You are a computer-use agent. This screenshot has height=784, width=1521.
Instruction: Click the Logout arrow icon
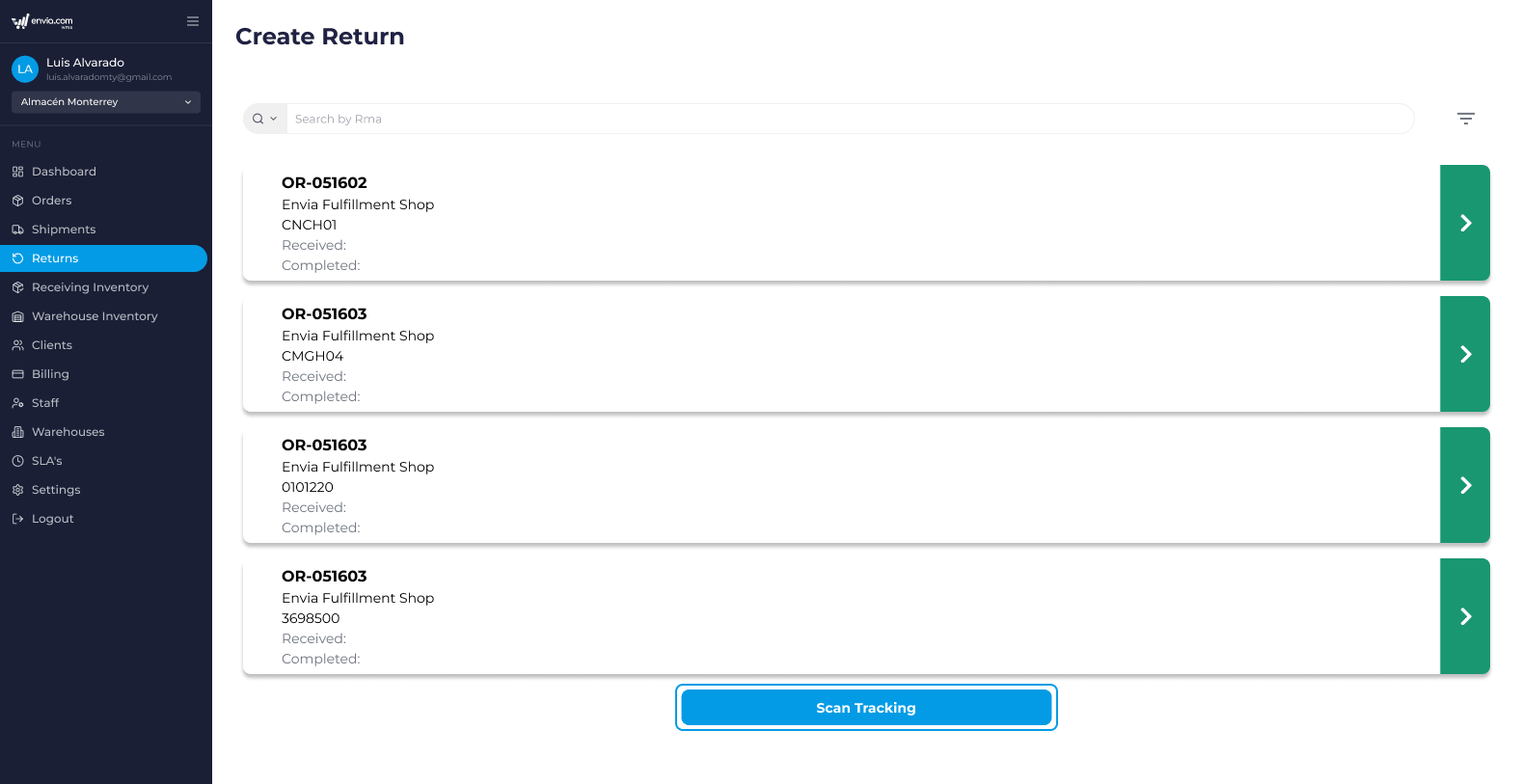click(x=17, y=519)
